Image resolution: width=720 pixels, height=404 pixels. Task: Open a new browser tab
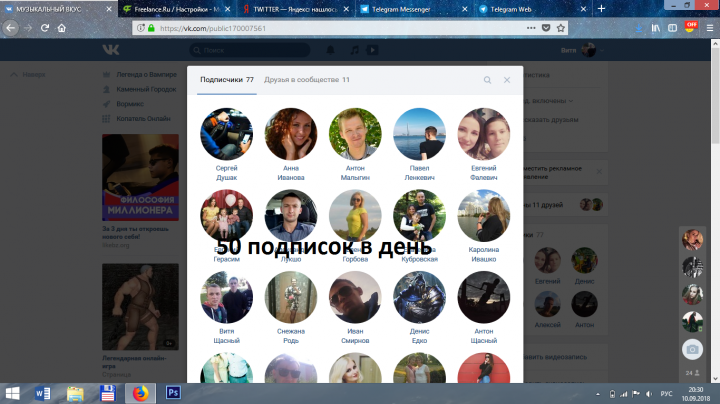(x=601, y=8)
